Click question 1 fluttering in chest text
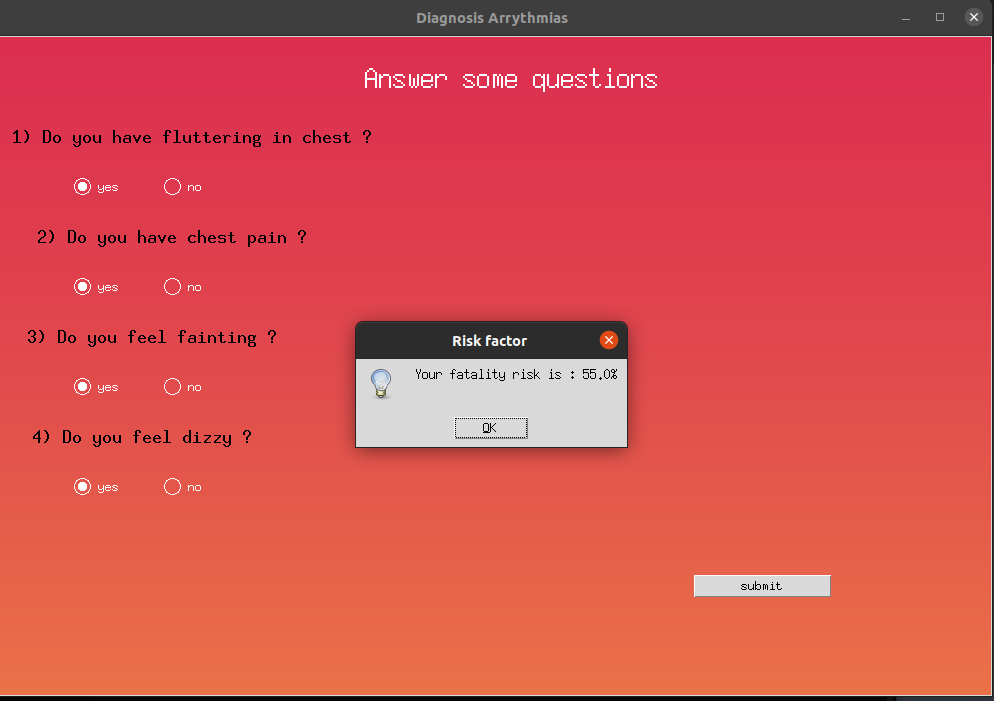 coord(191,138)
